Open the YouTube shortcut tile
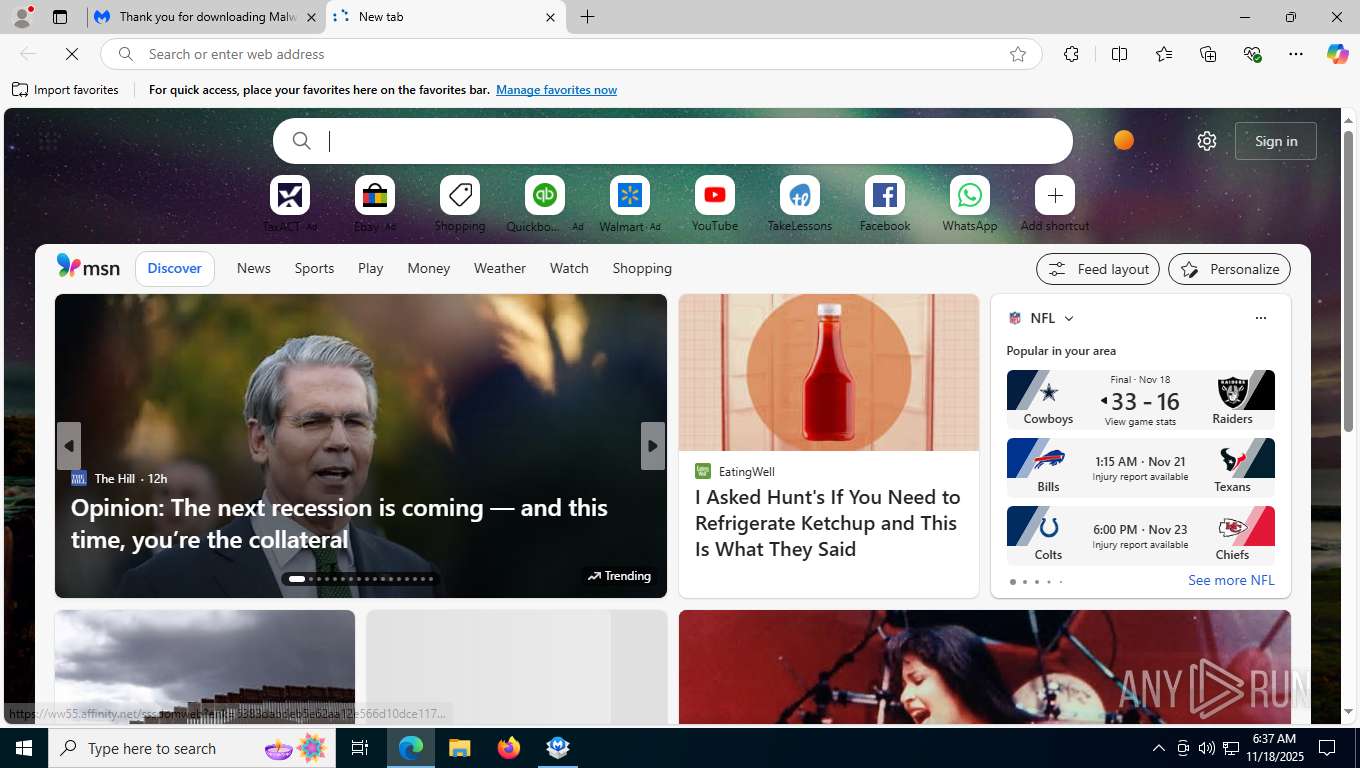 [x=715, y=195]
